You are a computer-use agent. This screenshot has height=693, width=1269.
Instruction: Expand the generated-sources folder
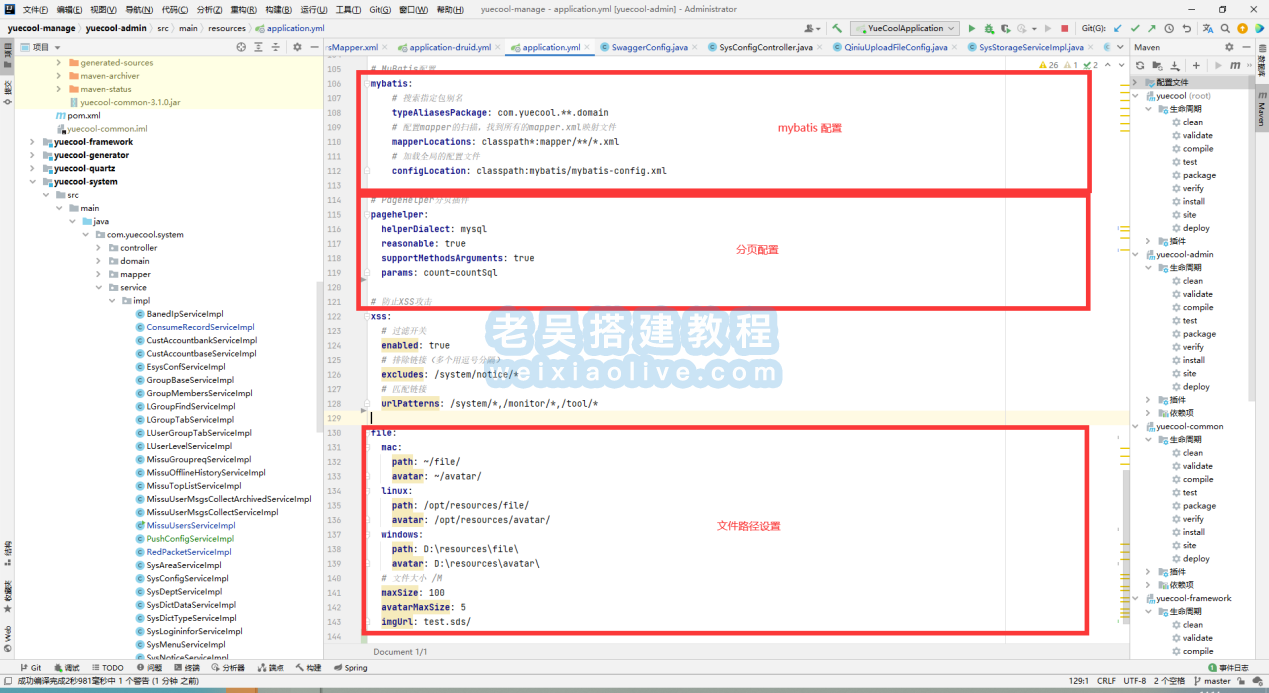coord(59,62)
